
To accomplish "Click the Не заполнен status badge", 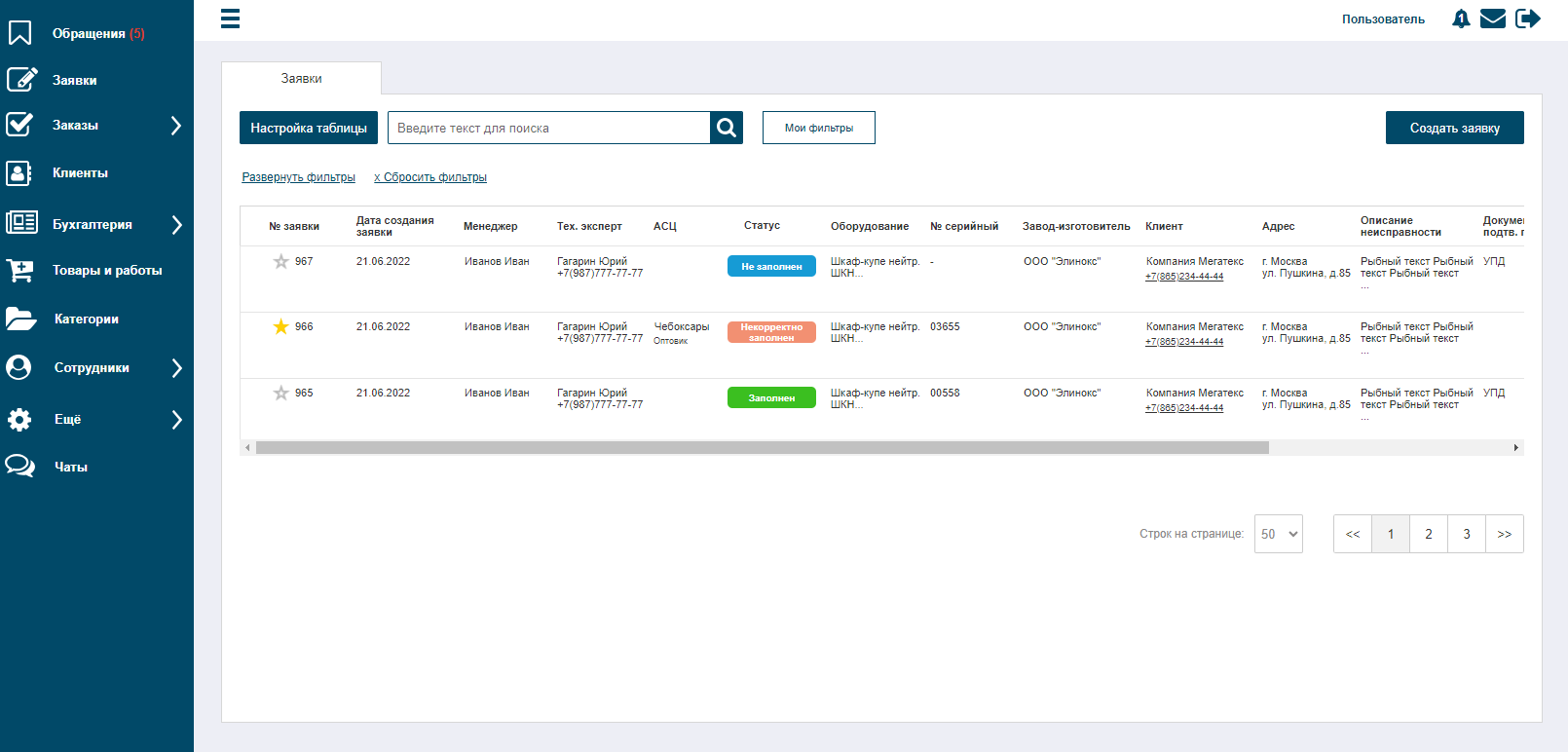I will click(771, 266).
